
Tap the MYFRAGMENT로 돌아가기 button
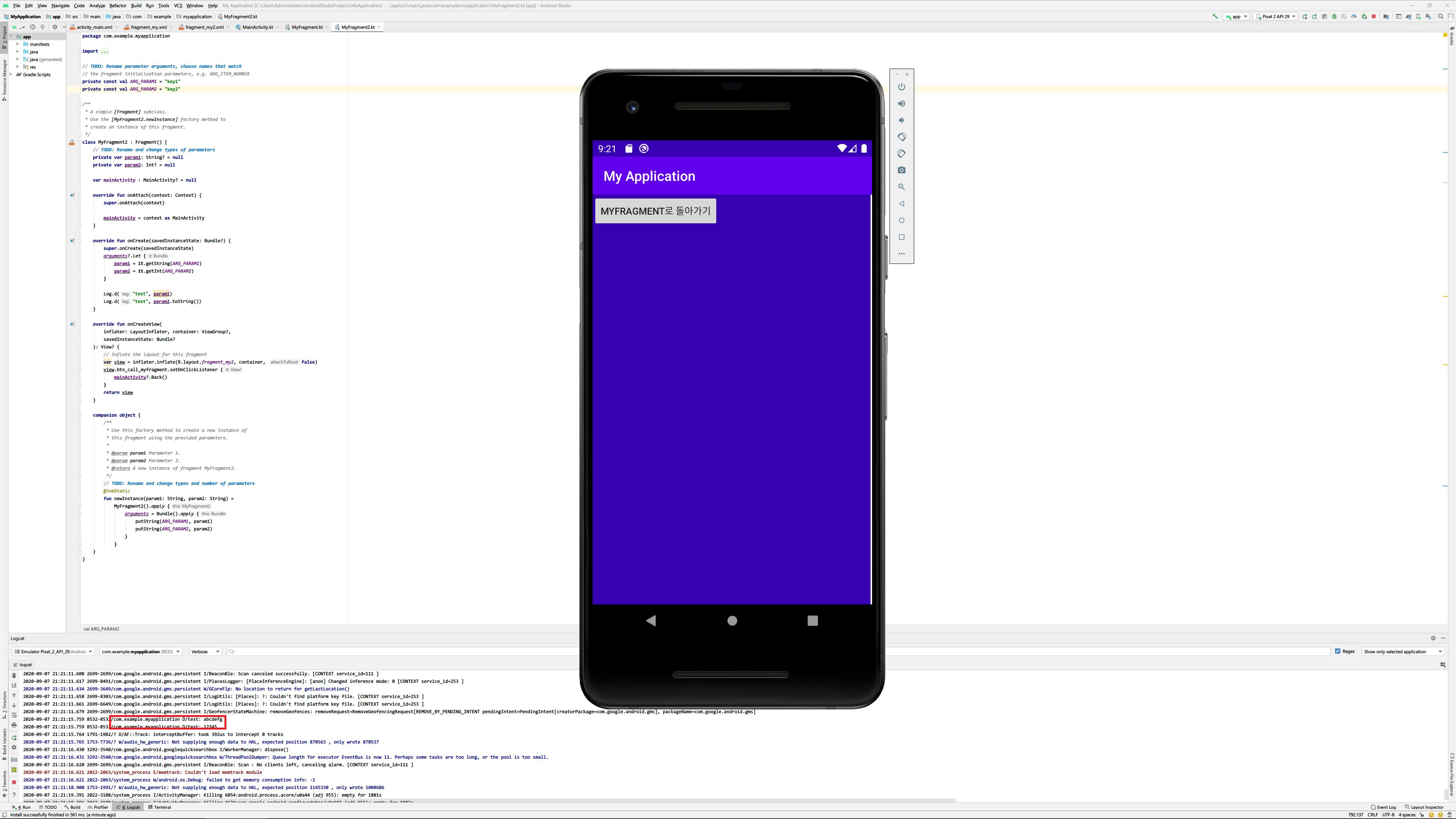click(x=655, y=211)
